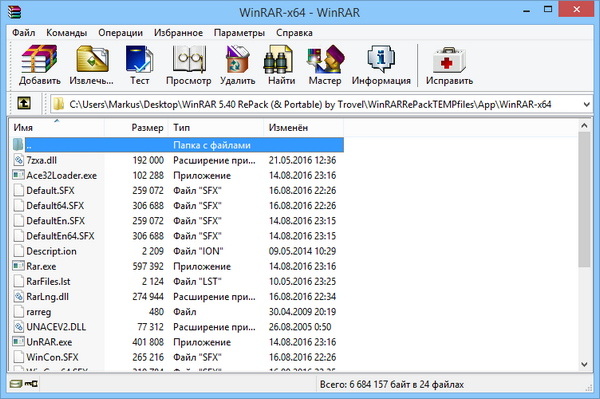Image resolution: width=600 pixels, height=399 pixels.
Task: Open the Избранное menu
Action: point(178,33)
